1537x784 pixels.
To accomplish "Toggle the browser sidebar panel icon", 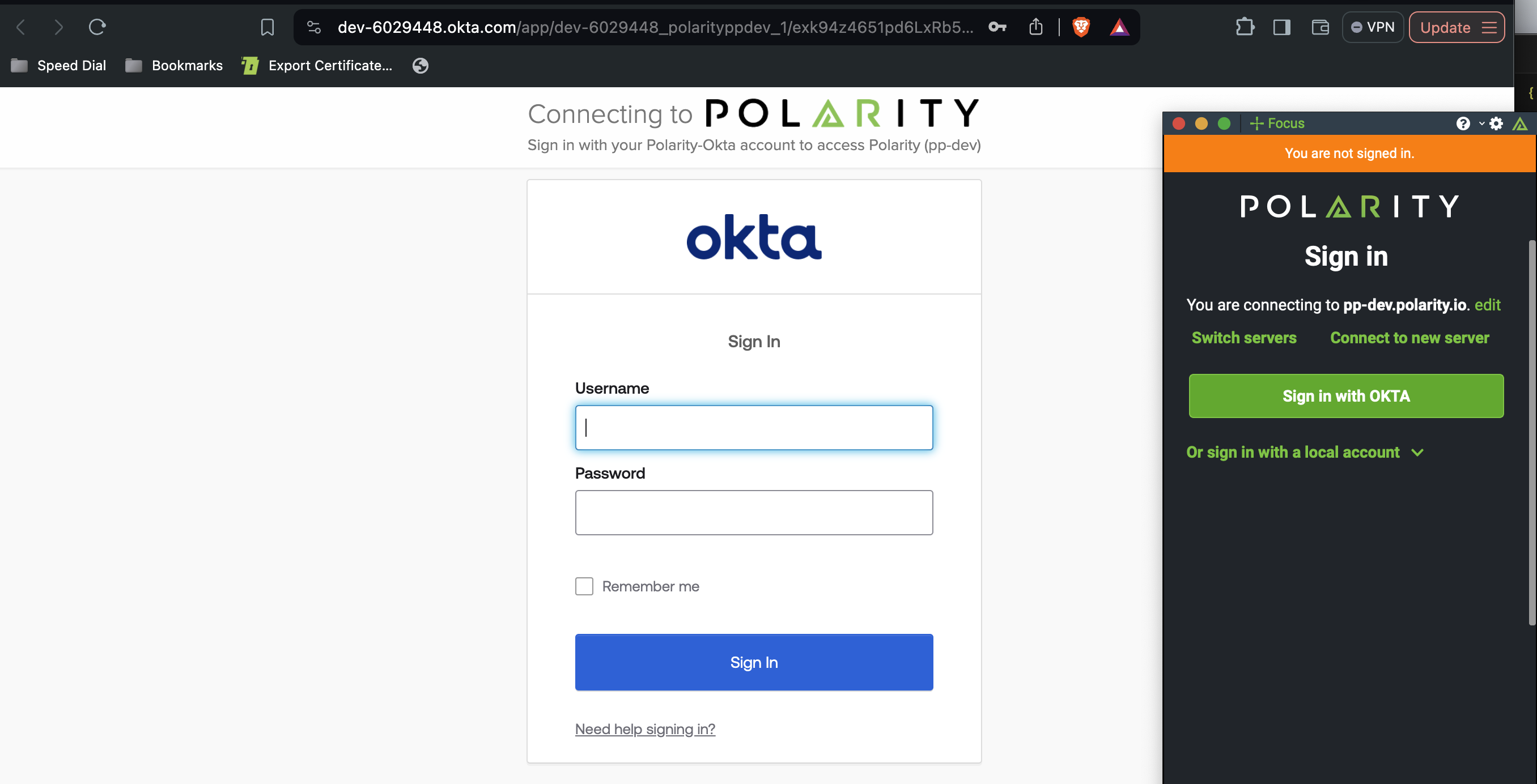I will [x=1281, y=27].
